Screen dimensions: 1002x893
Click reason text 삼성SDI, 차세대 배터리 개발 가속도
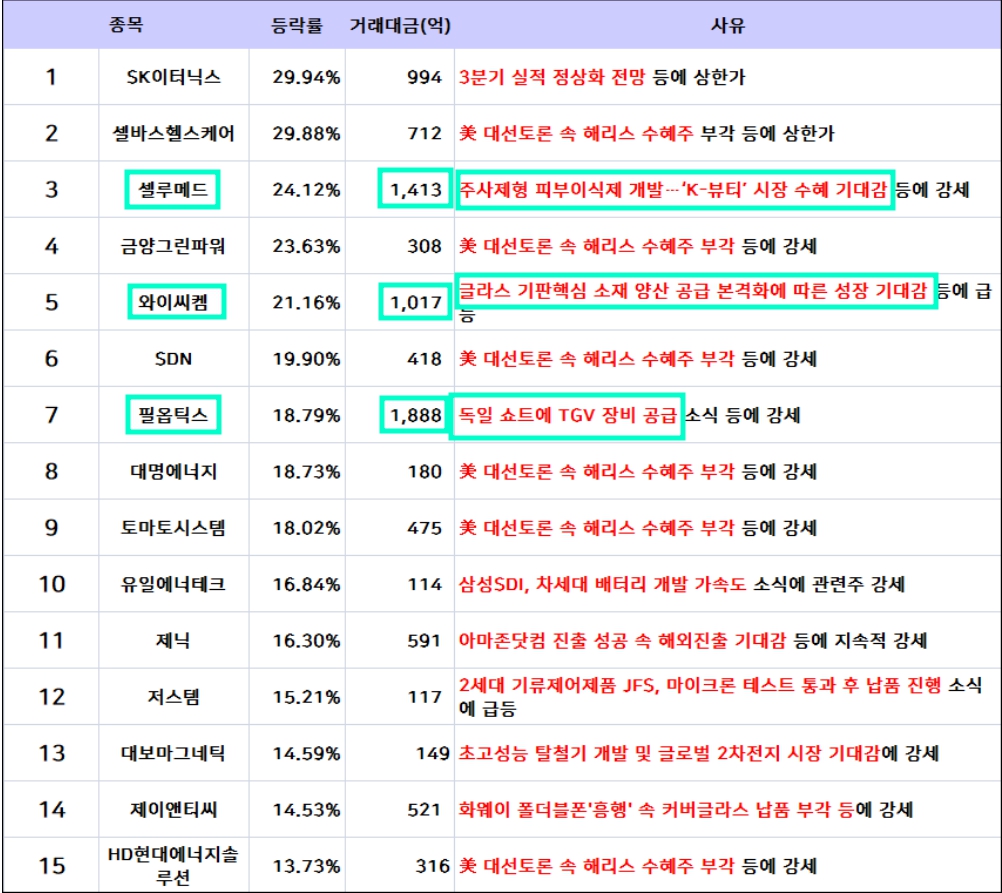602,584
